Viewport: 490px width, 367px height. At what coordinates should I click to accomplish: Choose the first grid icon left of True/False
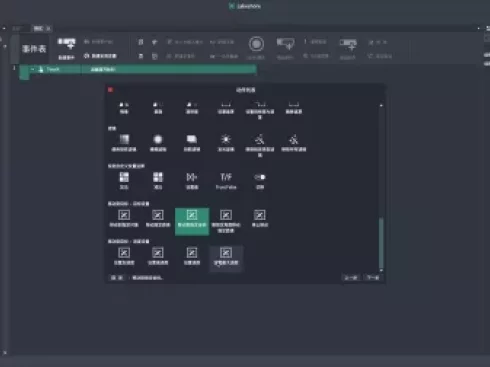tap(124, 181)
